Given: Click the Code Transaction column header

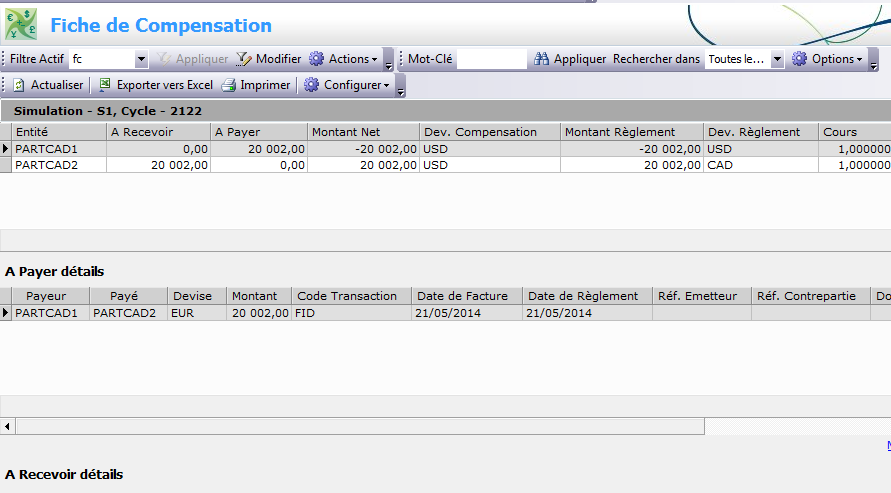Looking at the screenshot, I should point(351,296).
